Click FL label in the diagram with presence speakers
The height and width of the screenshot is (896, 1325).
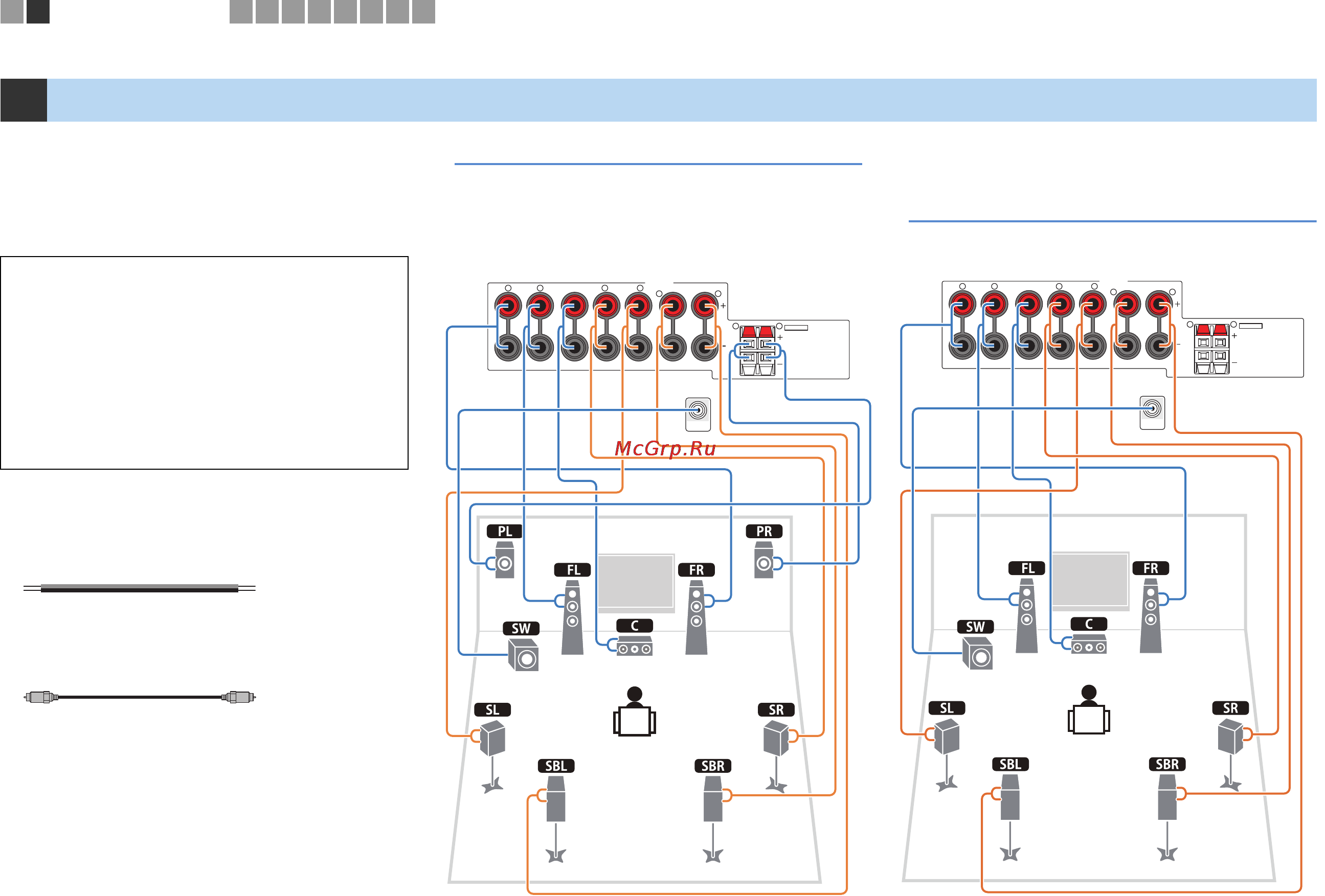pyautogui.click(x=572, y=570)
